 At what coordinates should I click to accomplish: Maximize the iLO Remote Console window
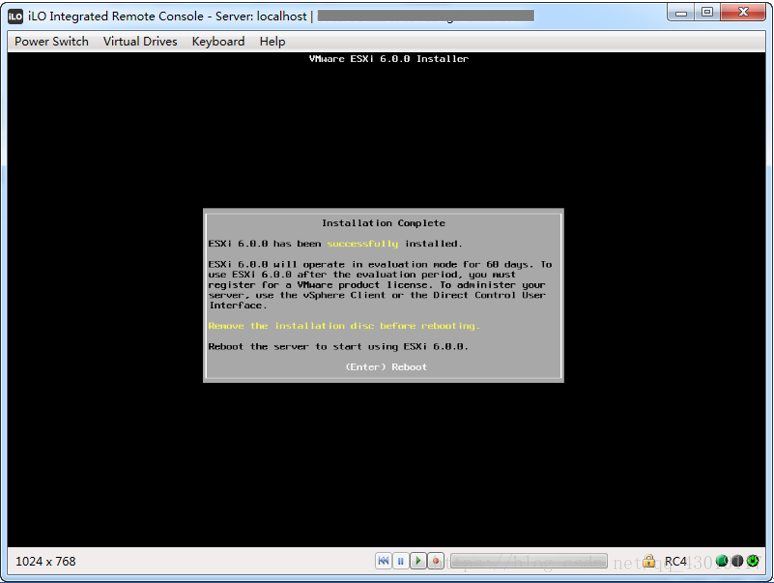[707, 12]
